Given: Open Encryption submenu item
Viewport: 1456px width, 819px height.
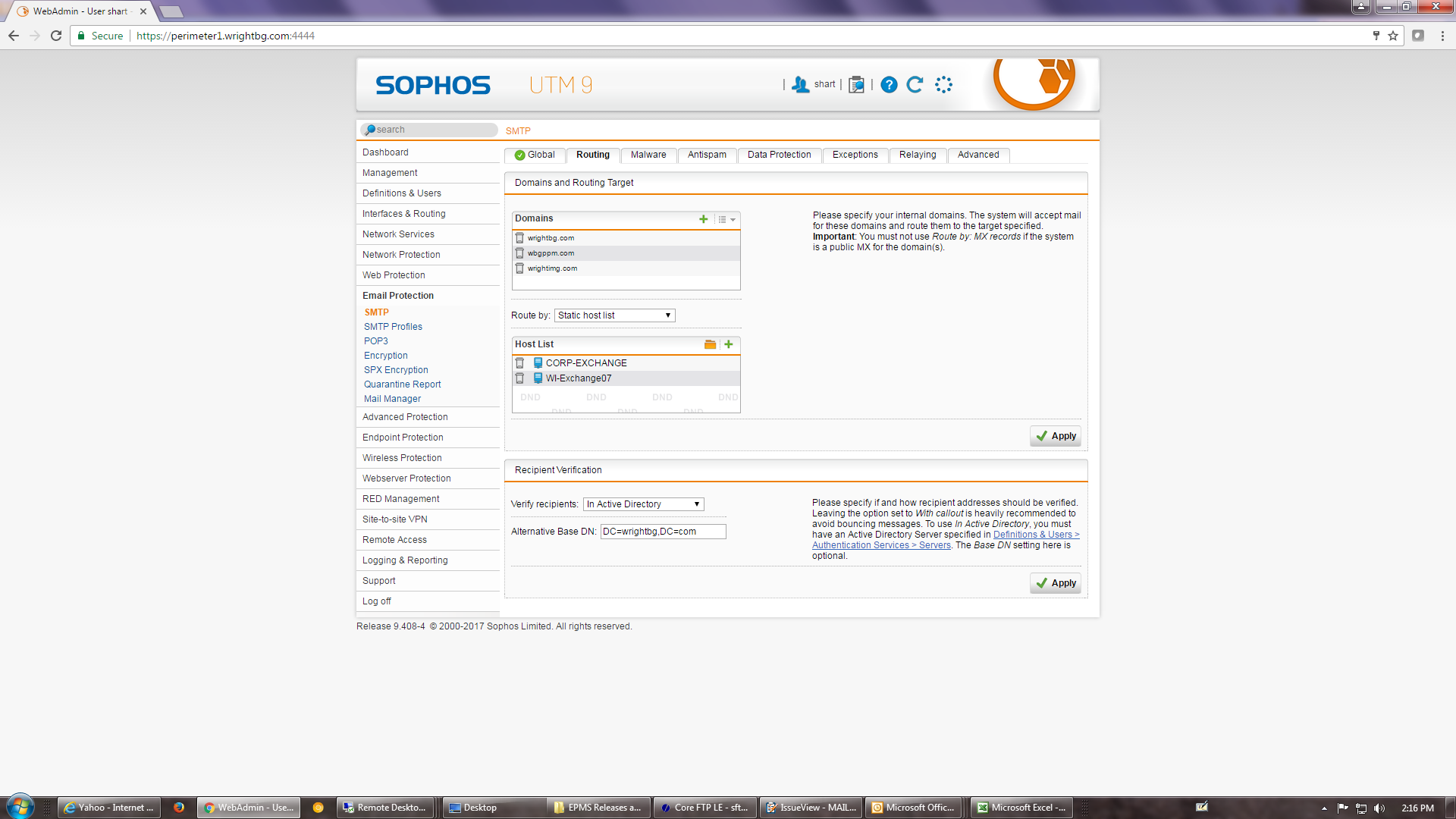Looking at the screenshot, I should 385,356.
